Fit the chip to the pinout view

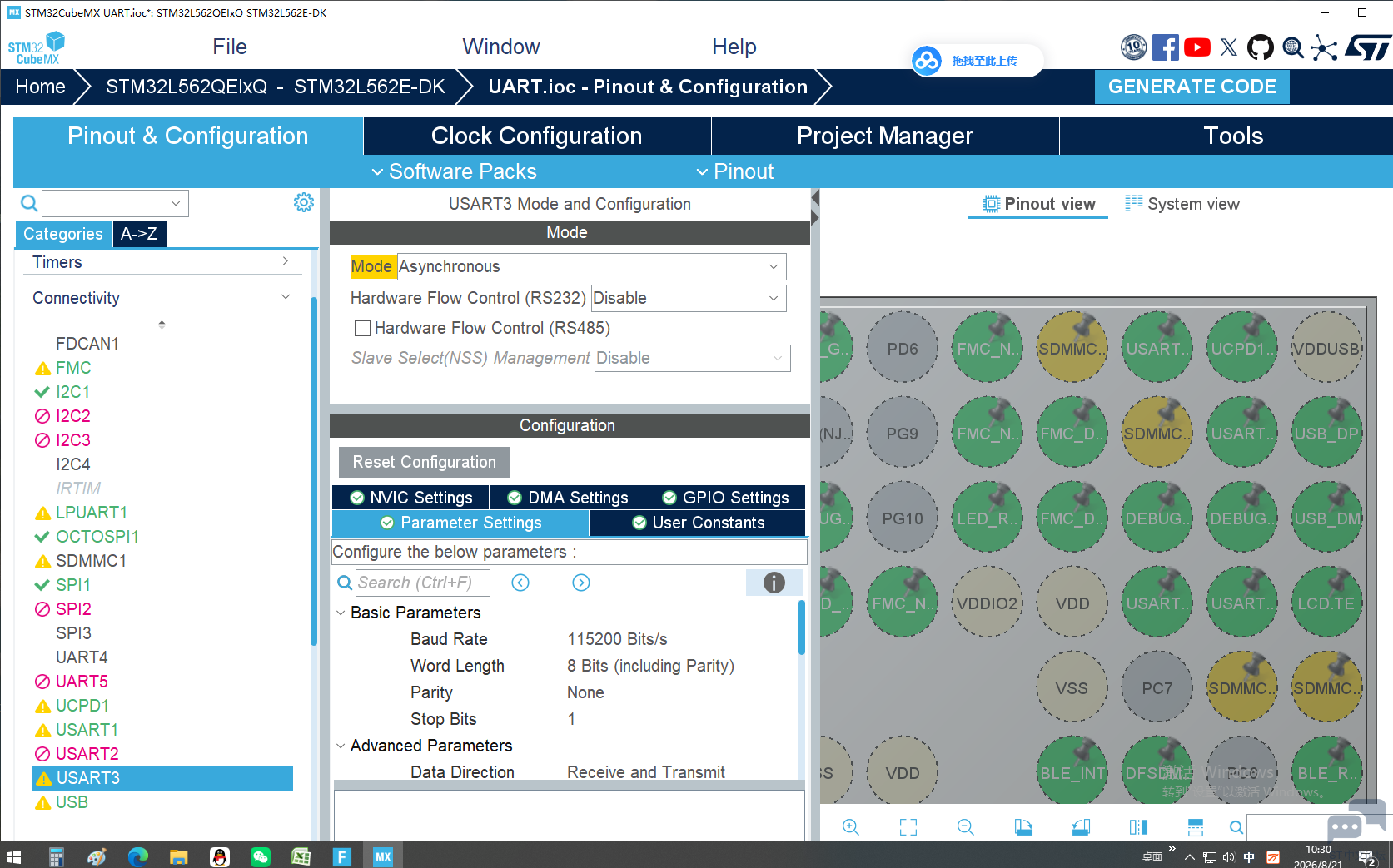(908, 826)
